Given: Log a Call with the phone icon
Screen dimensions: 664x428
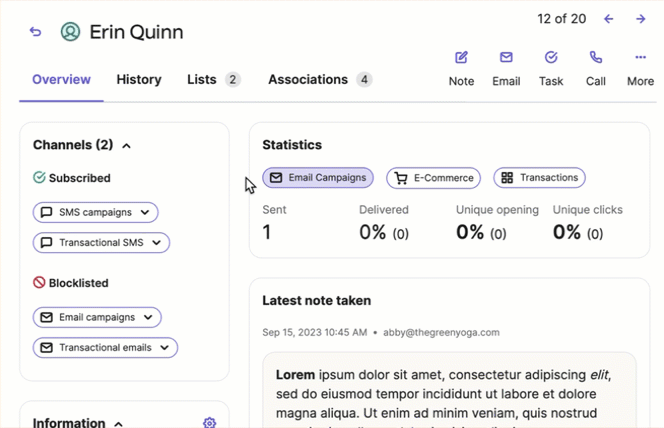Looking at the screenshot, I should 596,58.
